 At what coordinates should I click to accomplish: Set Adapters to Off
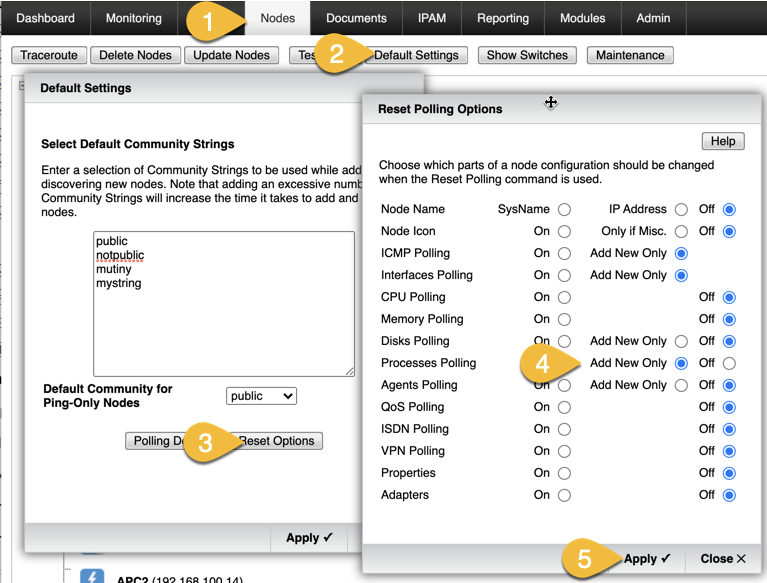coord(729,495)
